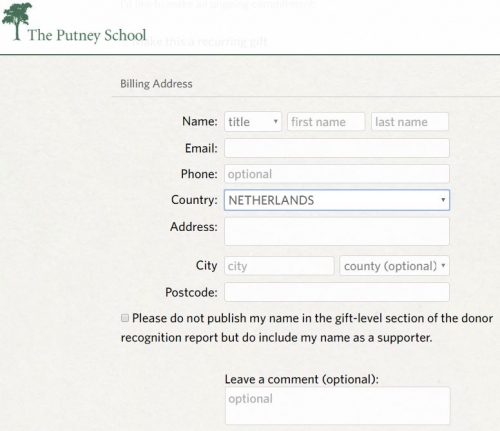Screen dimensions: 500x431
Task: Focus the first name field
Action: [x=326, y=122]
